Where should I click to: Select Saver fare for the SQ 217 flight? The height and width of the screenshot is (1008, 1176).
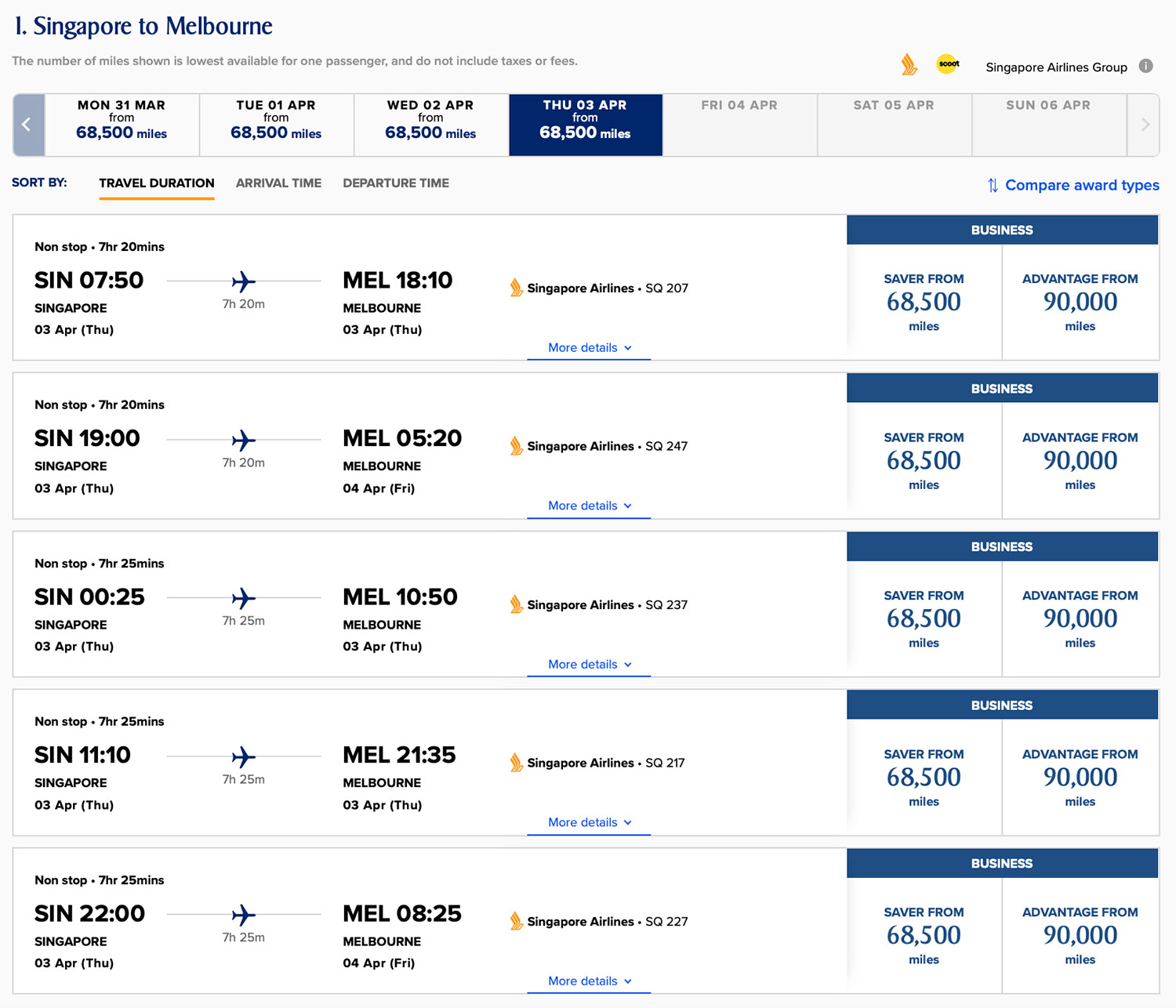coord(924,777)
